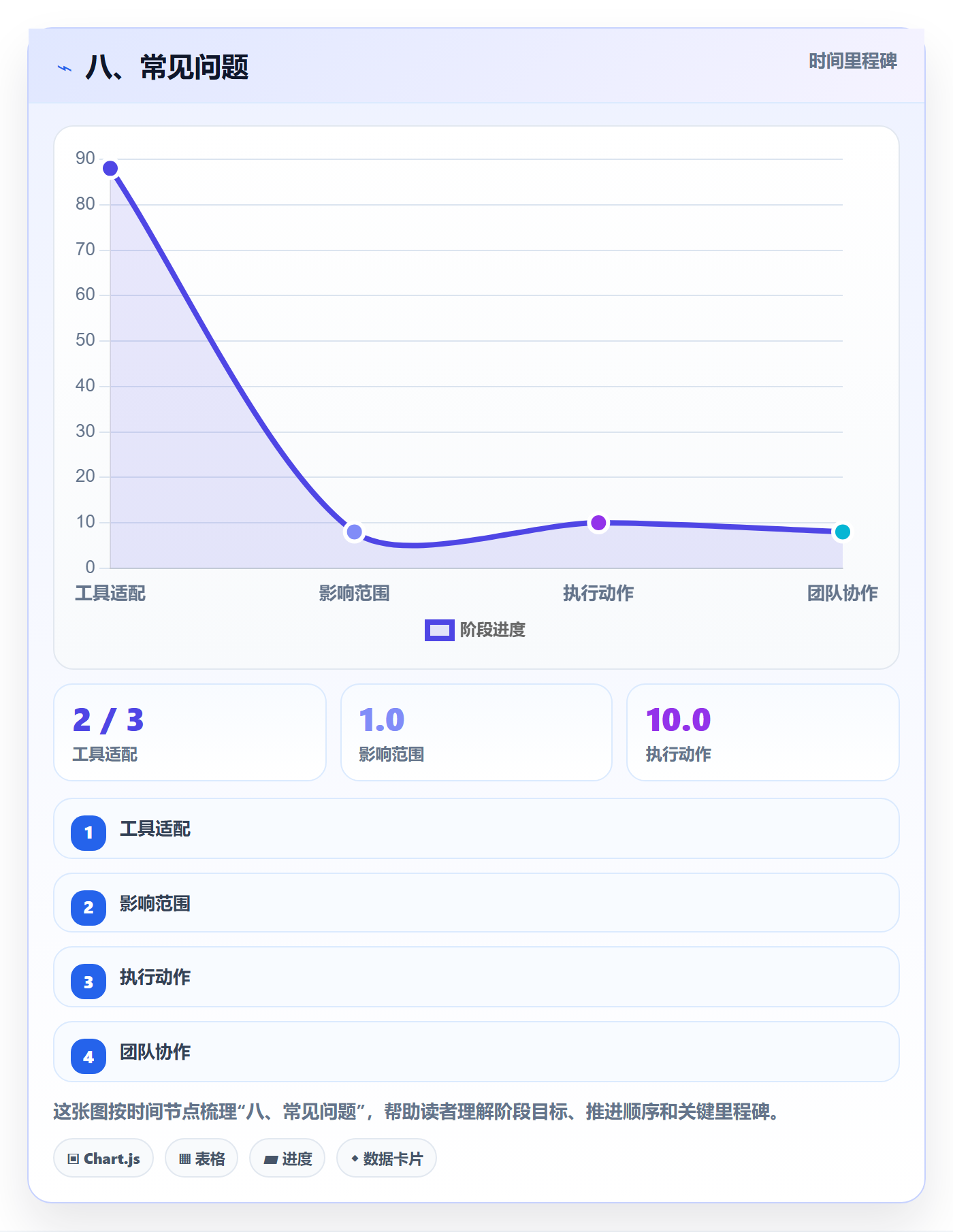Click the 八、常见问题 heading
Image resolution: width=953 pixels, height=1232 pixels.
pyautogui.click(x=167, y=67)
